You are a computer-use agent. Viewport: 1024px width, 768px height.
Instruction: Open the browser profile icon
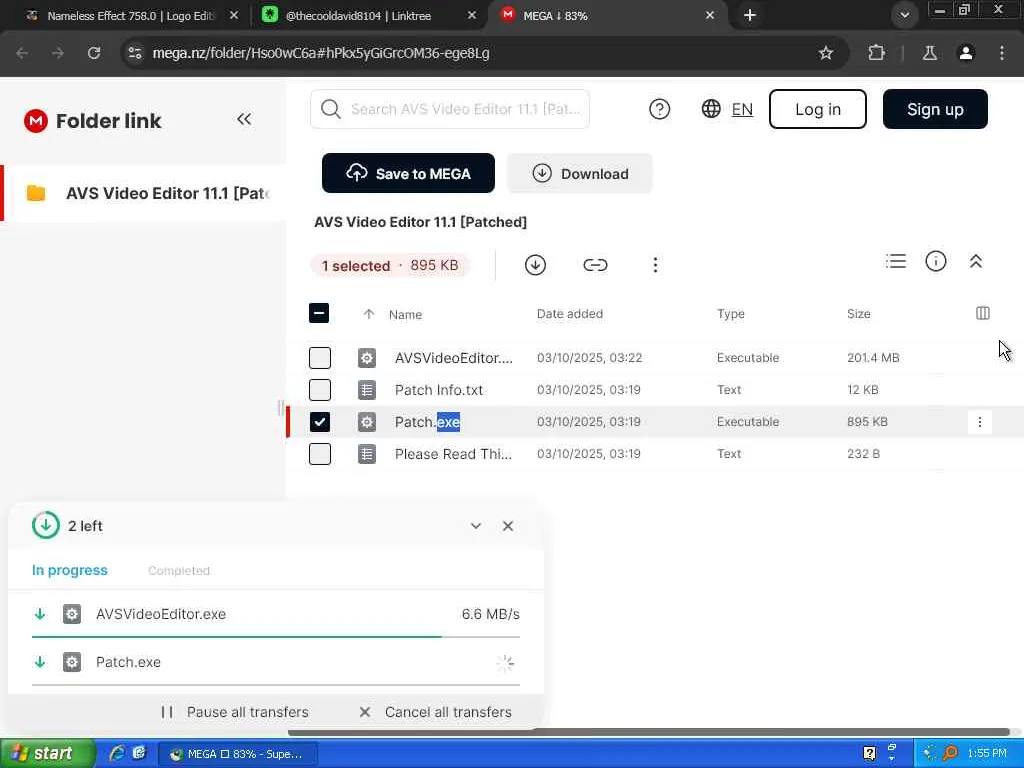pos(966,53)
